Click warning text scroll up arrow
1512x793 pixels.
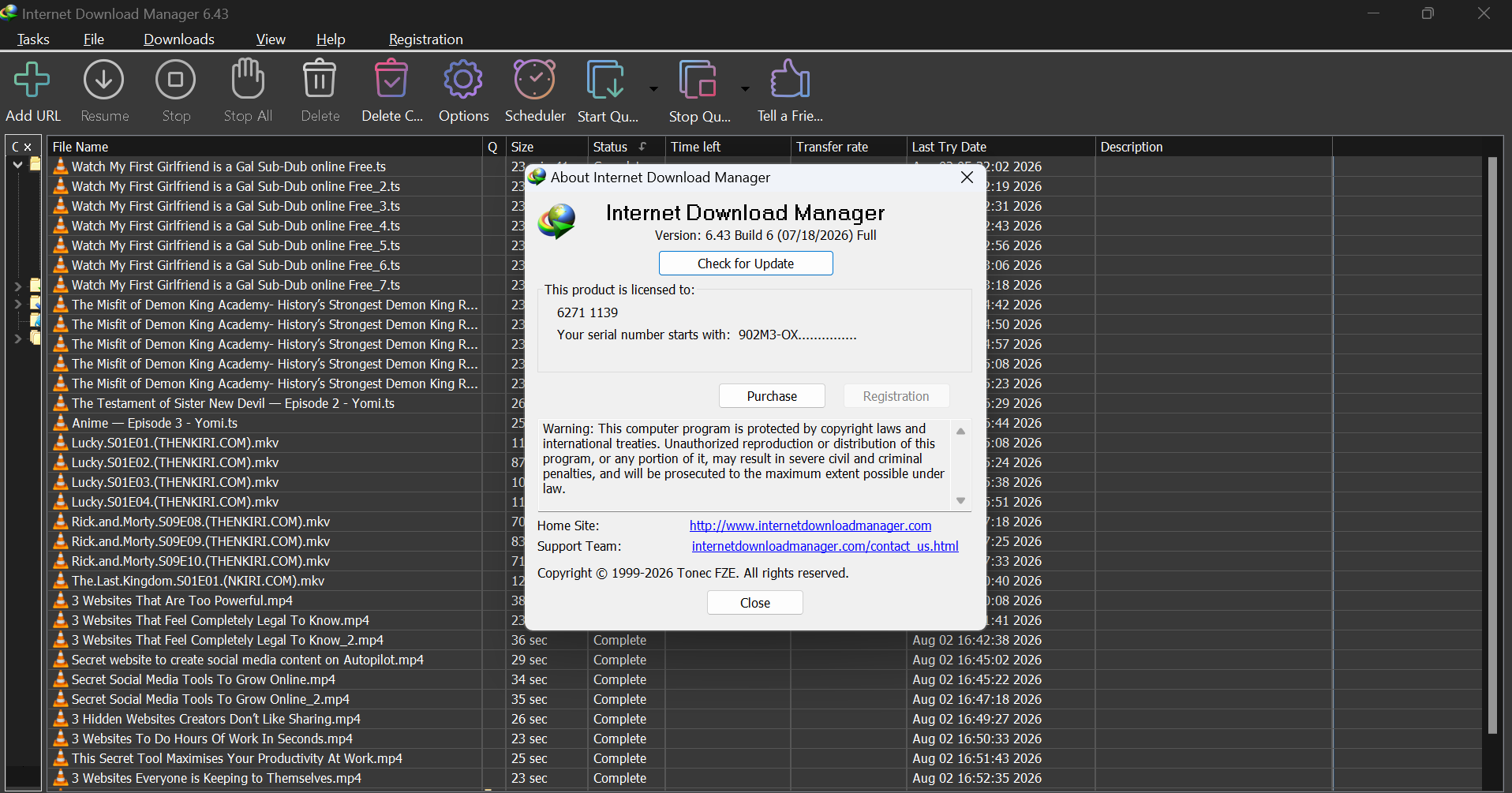point(960,431)
